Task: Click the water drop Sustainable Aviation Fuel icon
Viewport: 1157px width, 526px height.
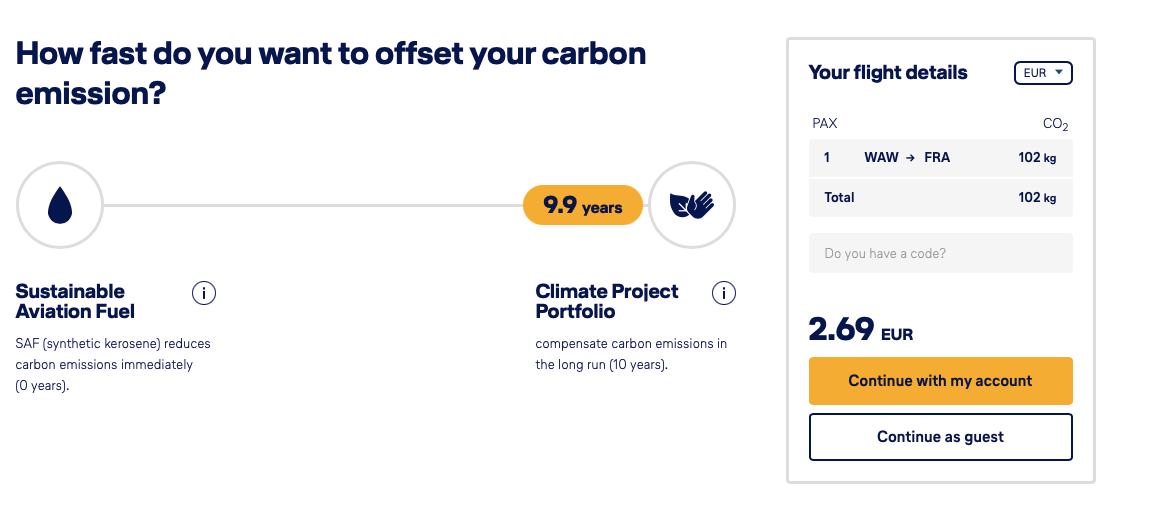Action: coord(60,206)
